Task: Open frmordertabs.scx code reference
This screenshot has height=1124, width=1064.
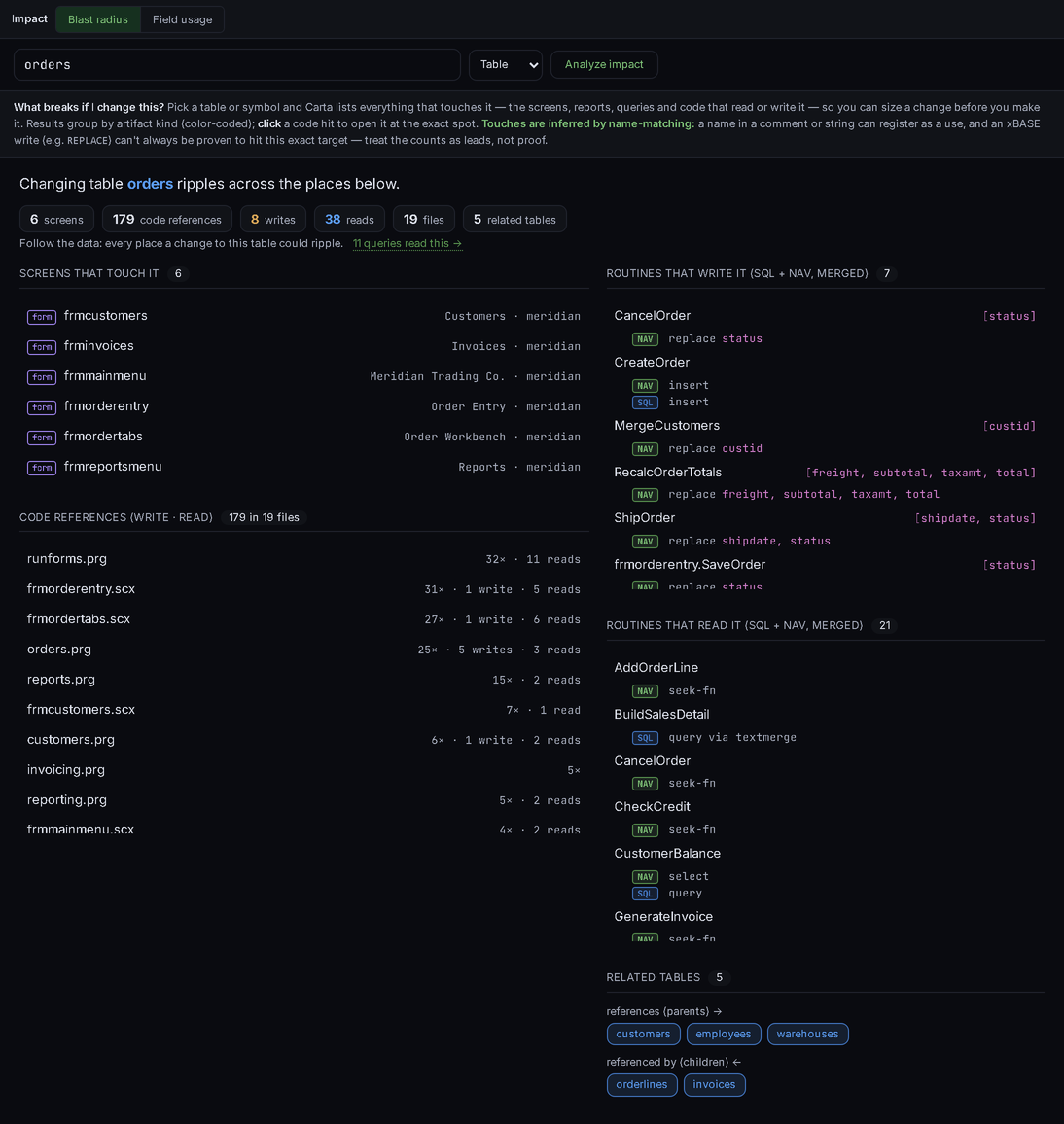Action: (304, 619)
